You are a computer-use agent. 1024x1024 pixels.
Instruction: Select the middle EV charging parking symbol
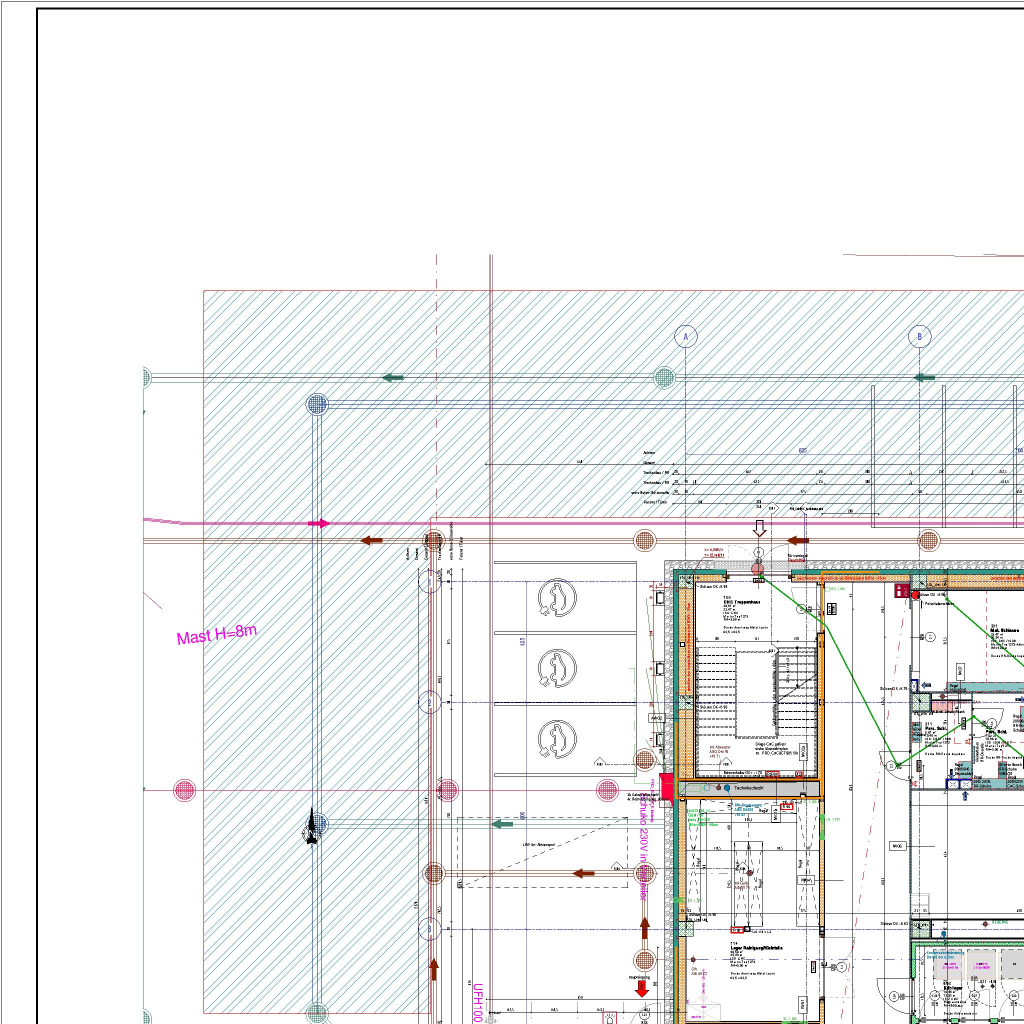pyautogui.click(x=557, y=669)
